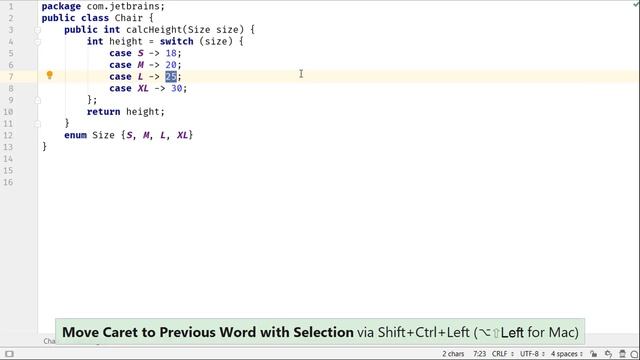Click the tool windows button at bottom-left corner
Screen dimensions: 640x360
tap(9, 354)
